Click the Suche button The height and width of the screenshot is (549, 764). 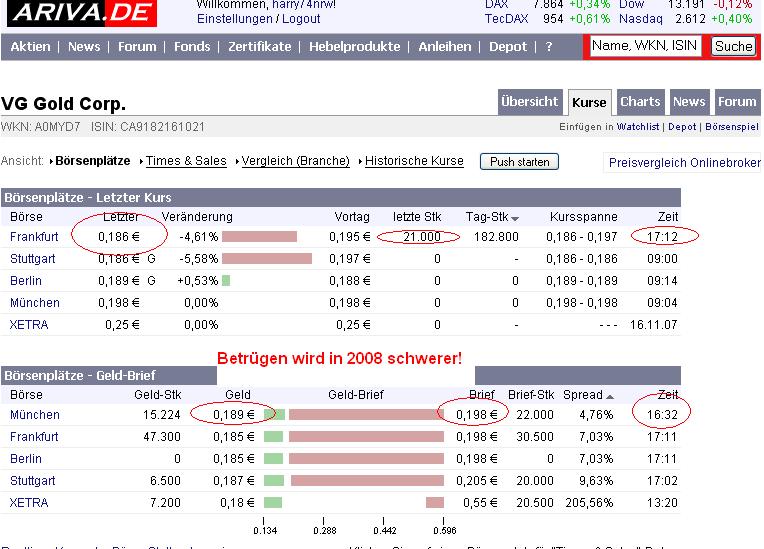point(733,46)
